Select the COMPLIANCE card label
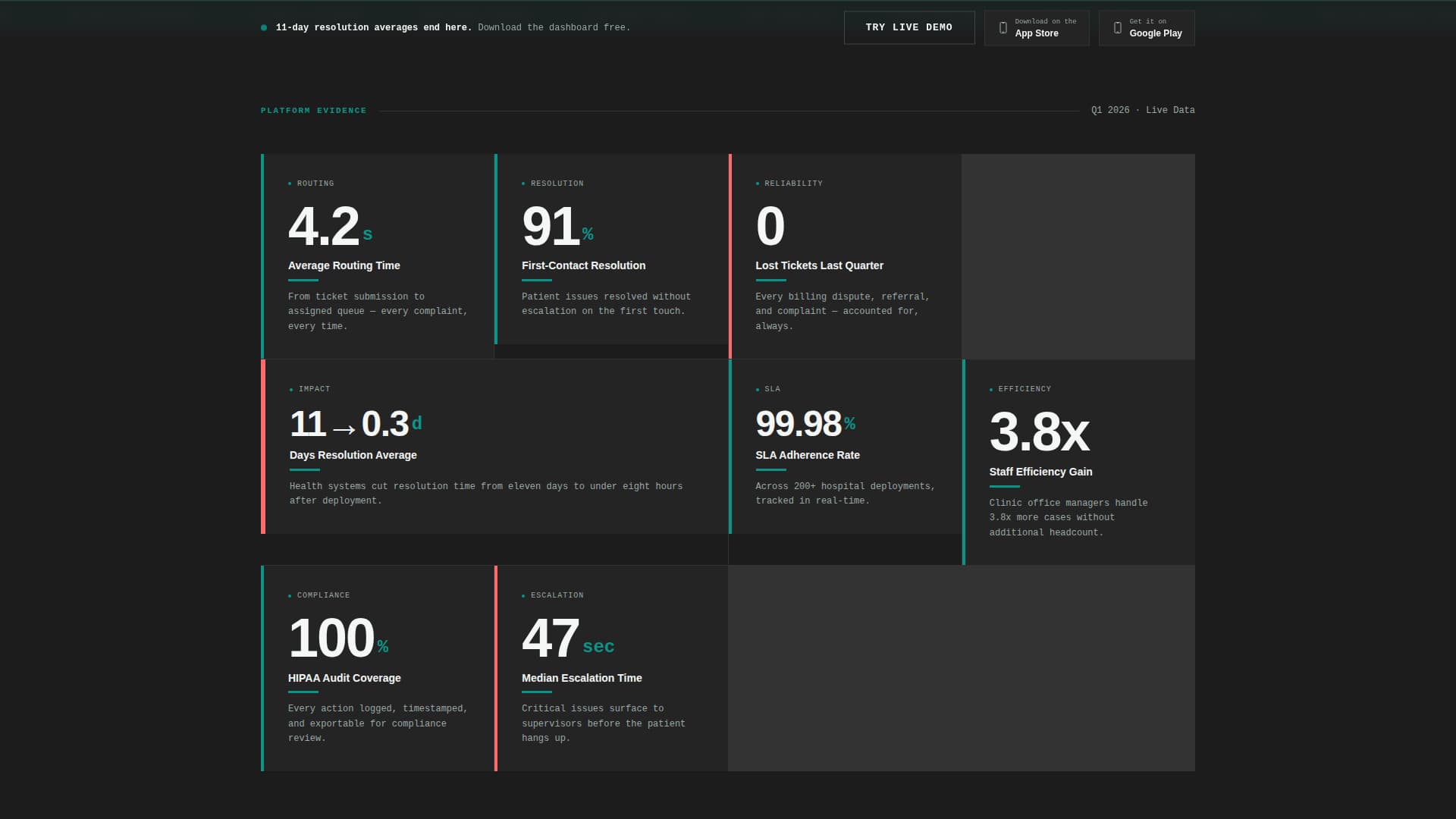The image size is (1456, 819). (323, 595)
